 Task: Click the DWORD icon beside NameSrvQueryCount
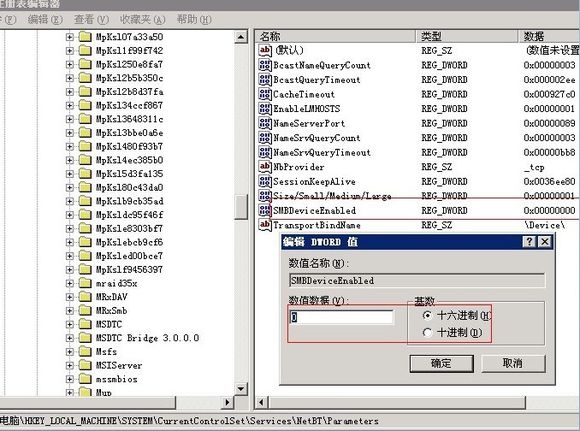265,138
